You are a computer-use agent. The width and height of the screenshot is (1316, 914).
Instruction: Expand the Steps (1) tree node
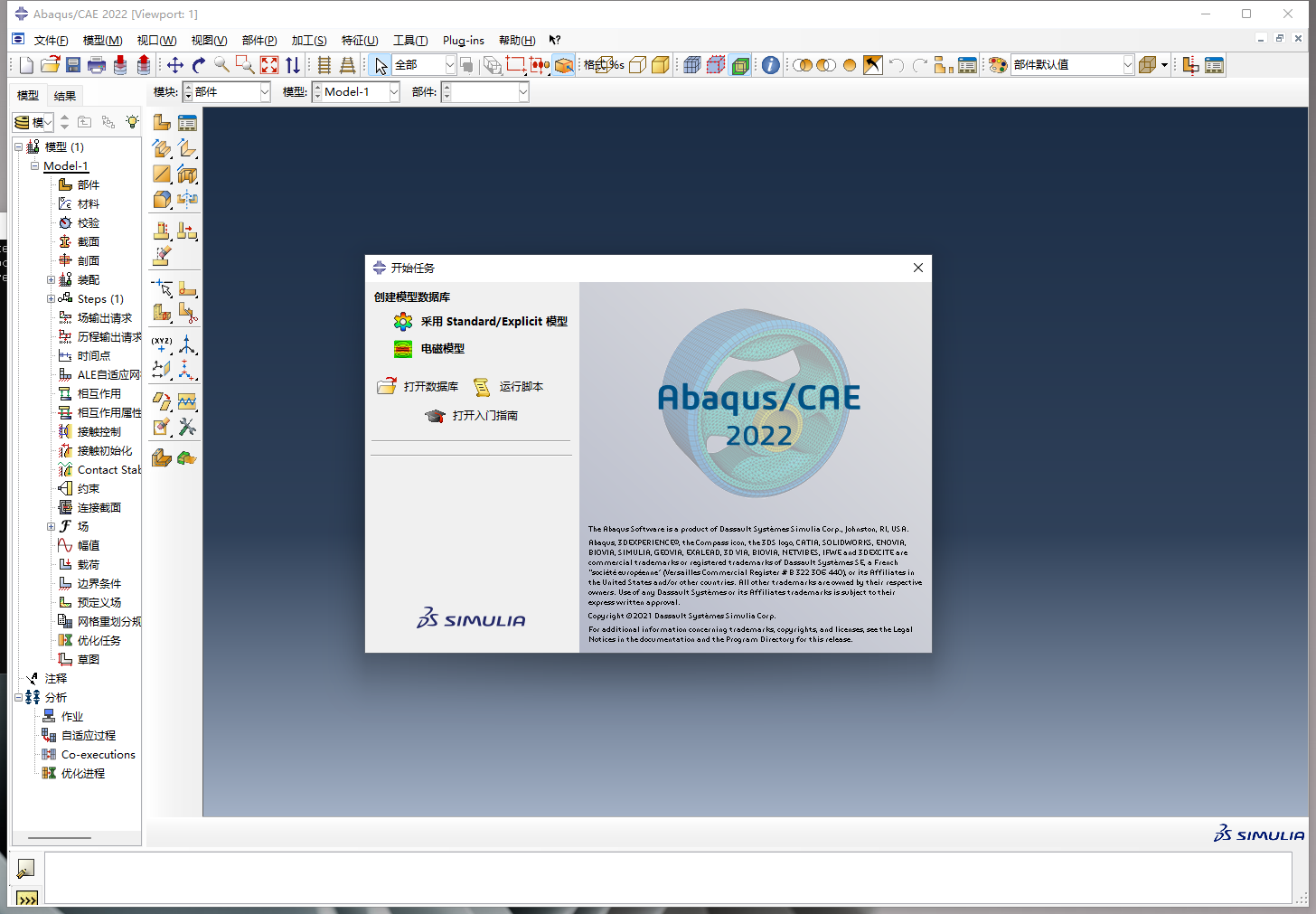pos(52,298)
